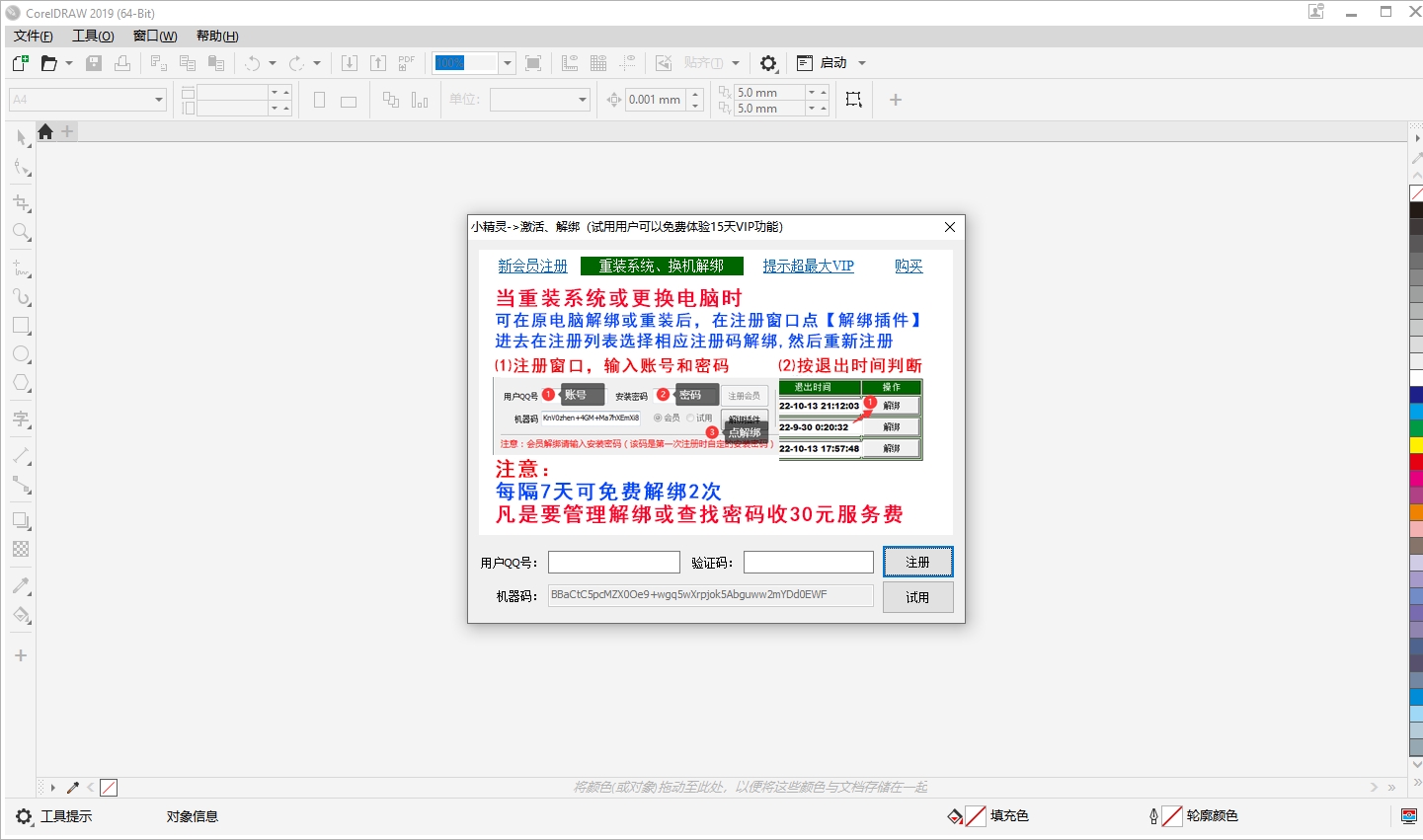
Task: Toggle portrait page orientation
Action: [x=319, y=100]
